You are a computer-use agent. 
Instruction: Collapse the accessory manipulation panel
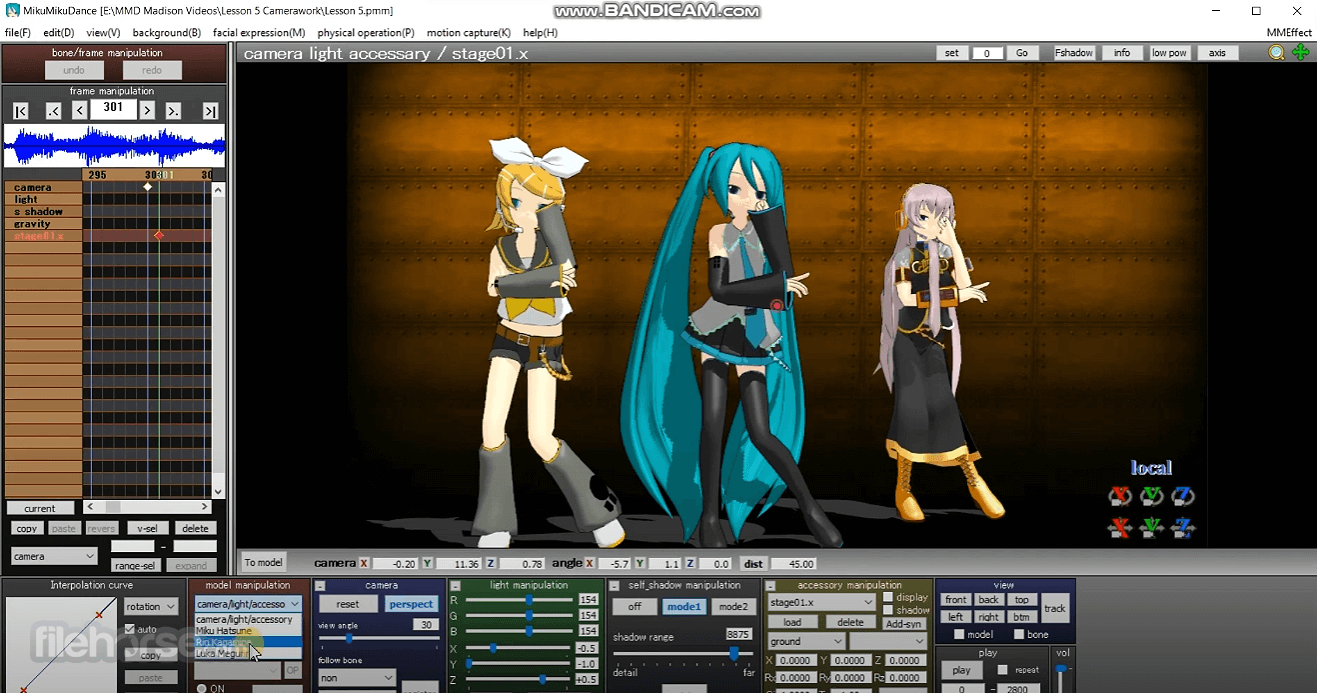(771, 585)
